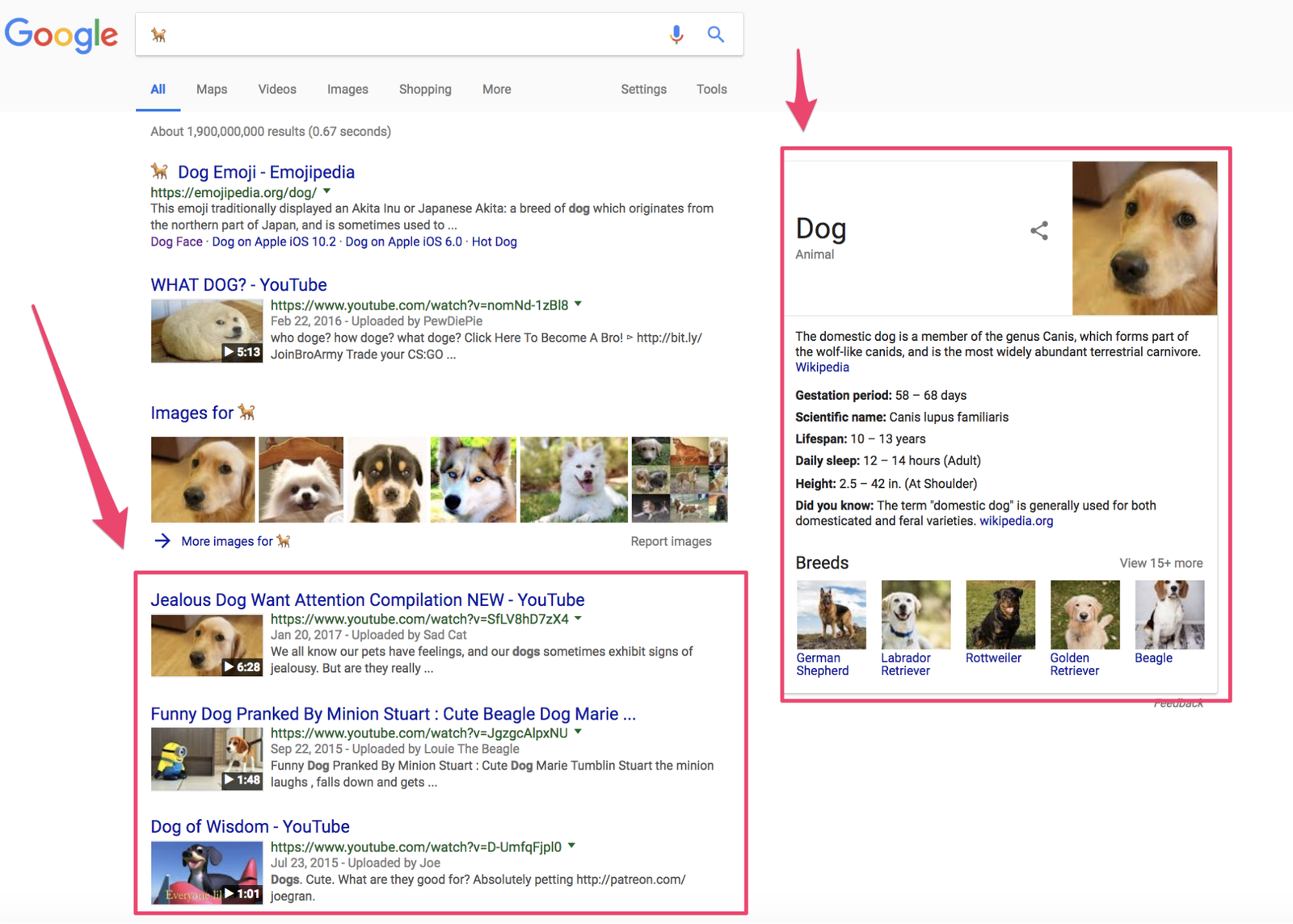1293x924 pixels.
Task: Open the Beagle breed photo
Action: pos(1169,615)
